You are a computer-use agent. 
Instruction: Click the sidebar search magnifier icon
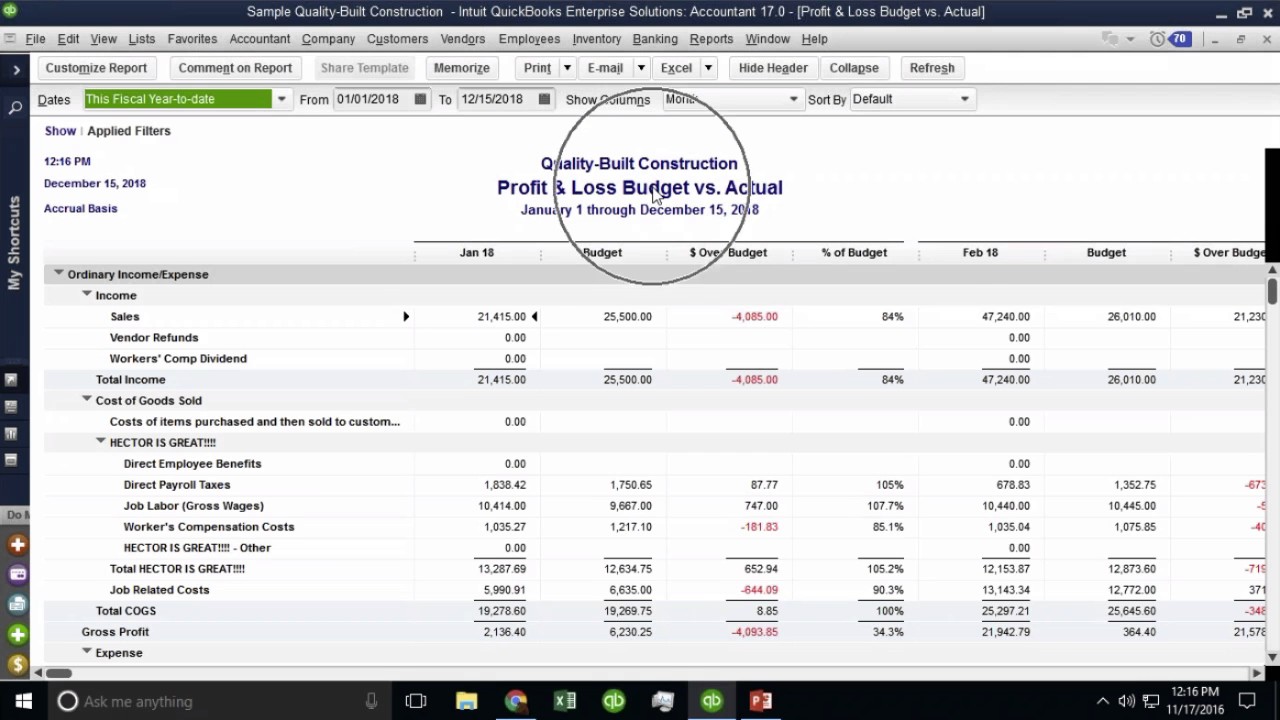point(15,107)
